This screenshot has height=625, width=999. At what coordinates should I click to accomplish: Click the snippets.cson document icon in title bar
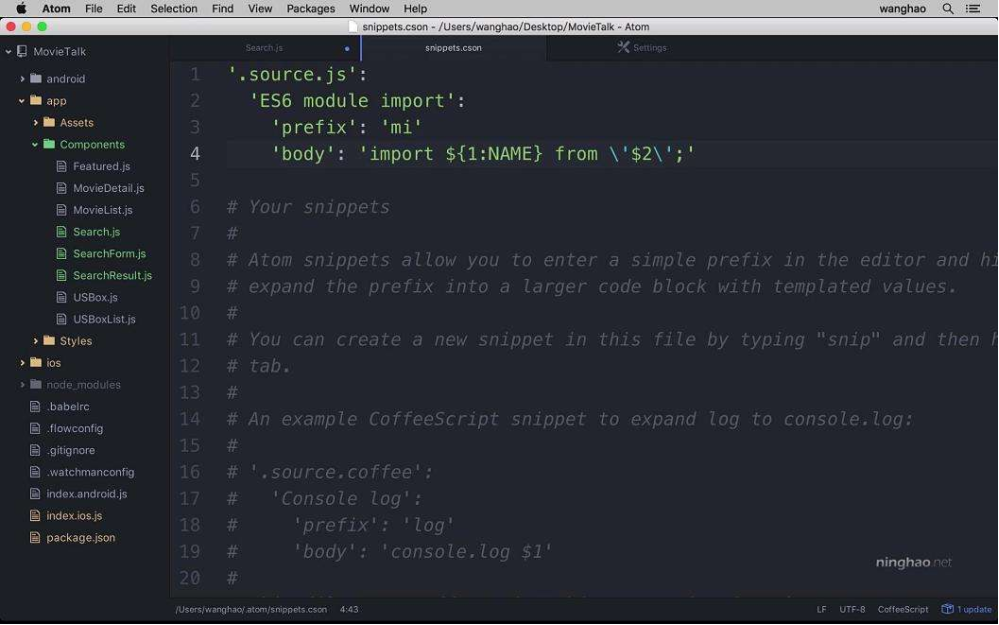coord(353,27)
